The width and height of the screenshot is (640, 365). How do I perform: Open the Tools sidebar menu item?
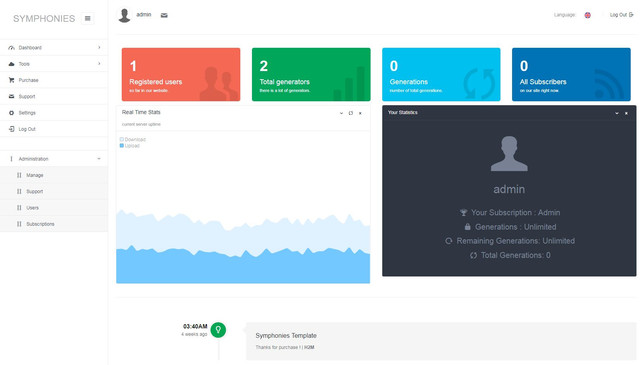click(54, 64)
